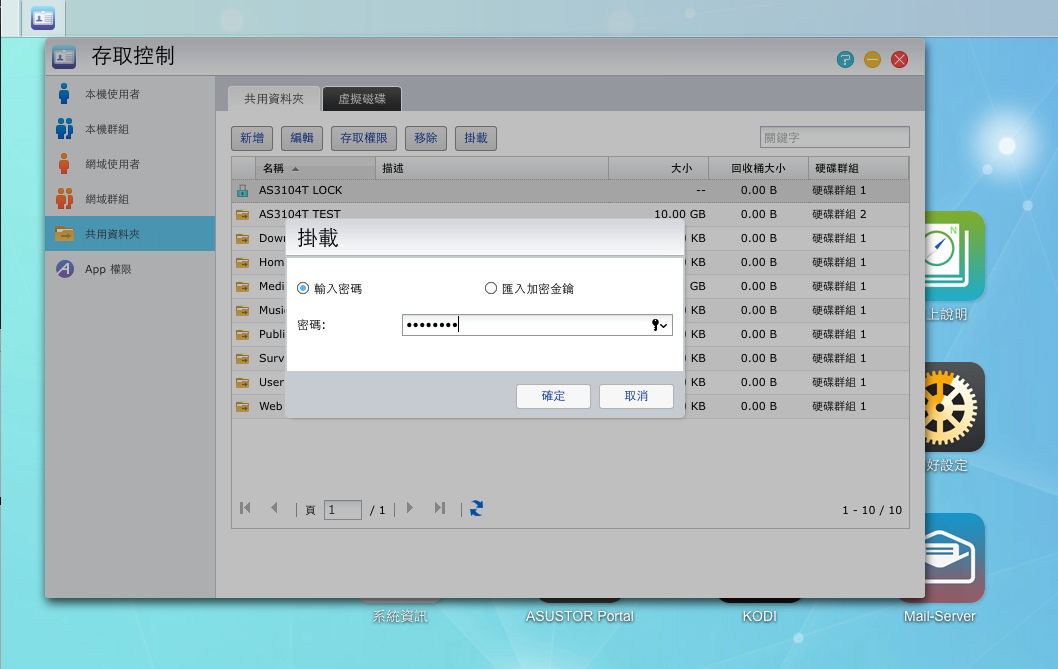Focus the 密碼 password field

pos(537,325)
